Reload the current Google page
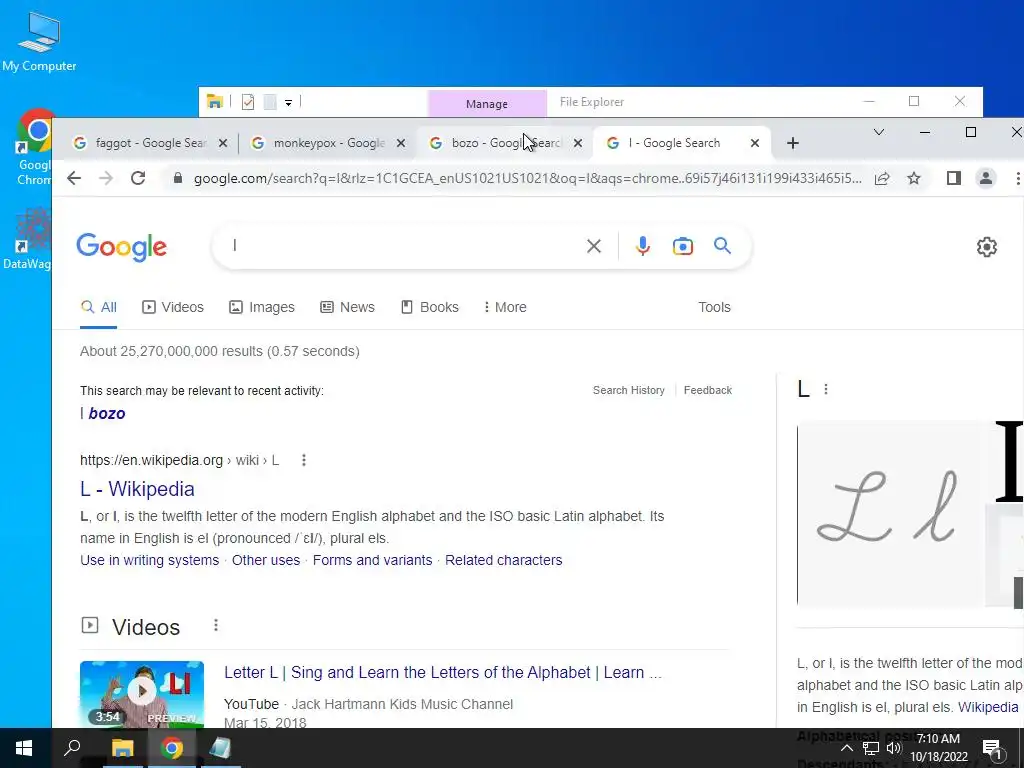The height and width of the screenshot is (768, 1024). click(x=138, y=178)
